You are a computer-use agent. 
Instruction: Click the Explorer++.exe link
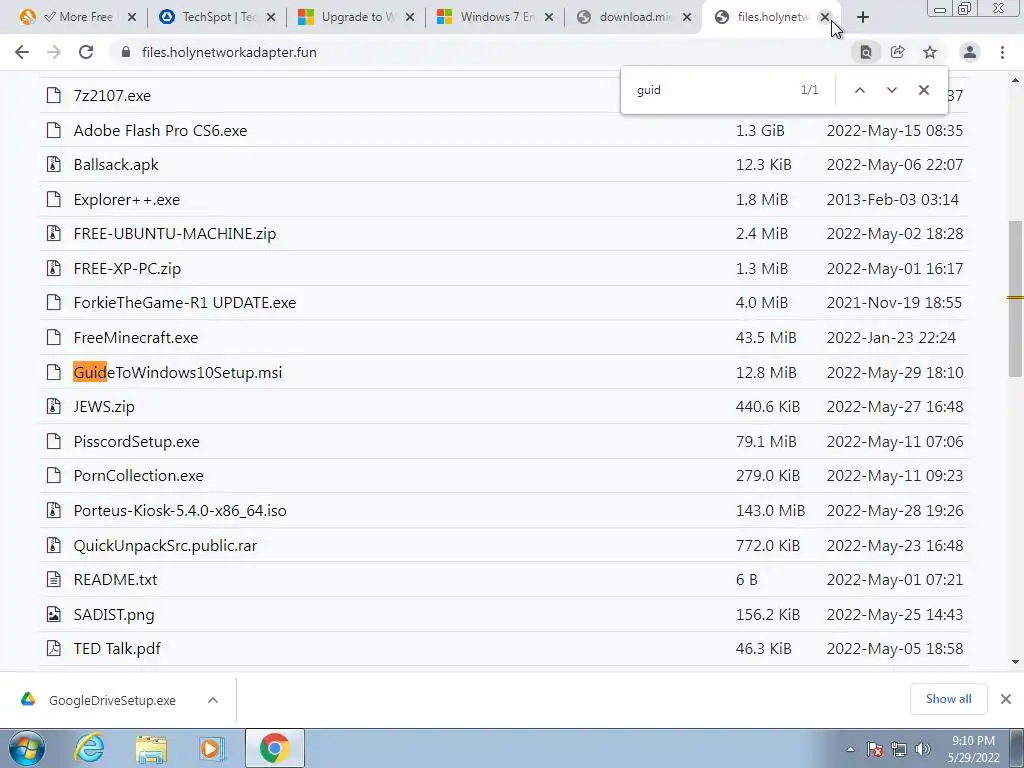coord(127,200)
